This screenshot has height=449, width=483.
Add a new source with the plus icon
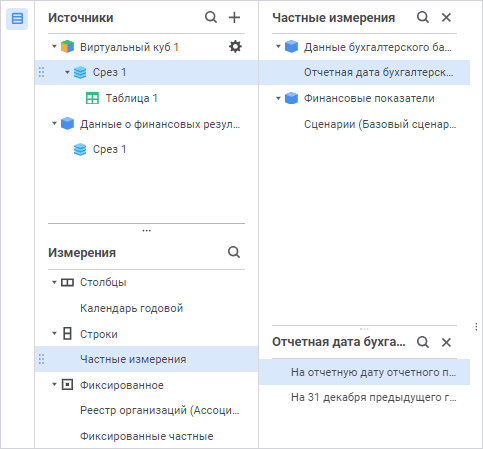tap(234, 17)
